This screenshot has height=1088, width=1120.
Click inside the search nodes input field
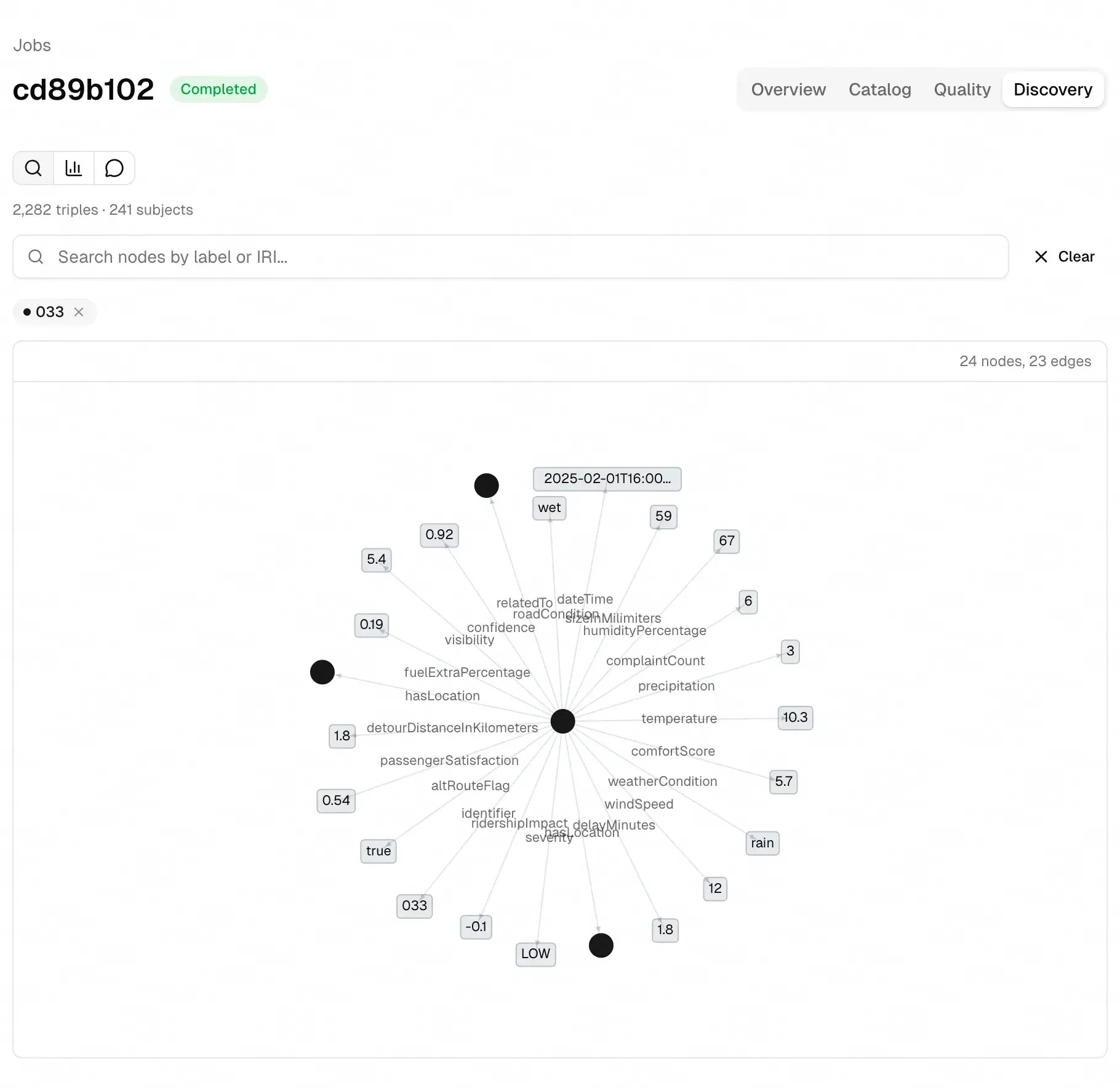pos(369,257)
